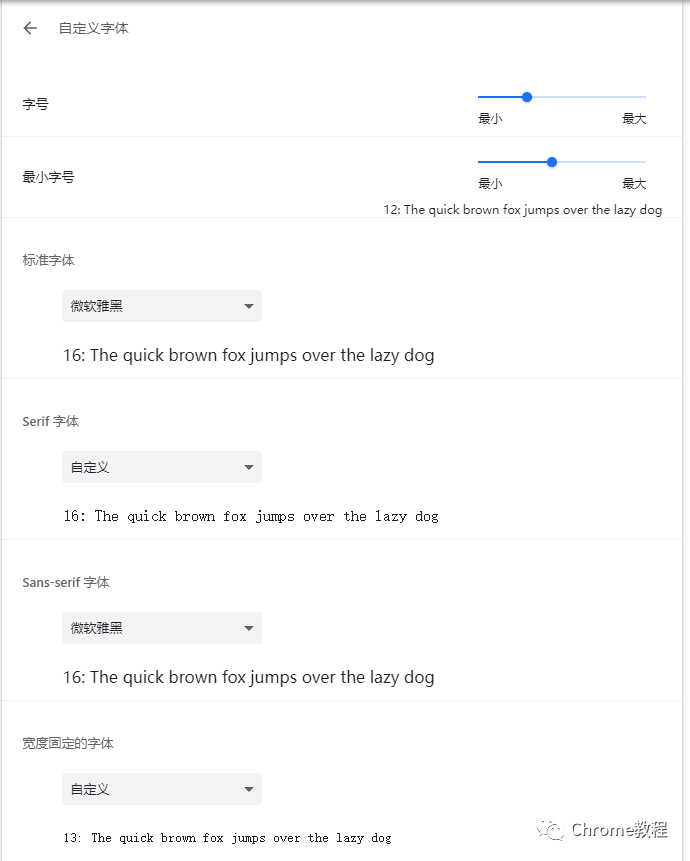This screenshot has height=861, width=690.
Task: Click the Chrome教程 watermark text
Action: coord(619,829)
